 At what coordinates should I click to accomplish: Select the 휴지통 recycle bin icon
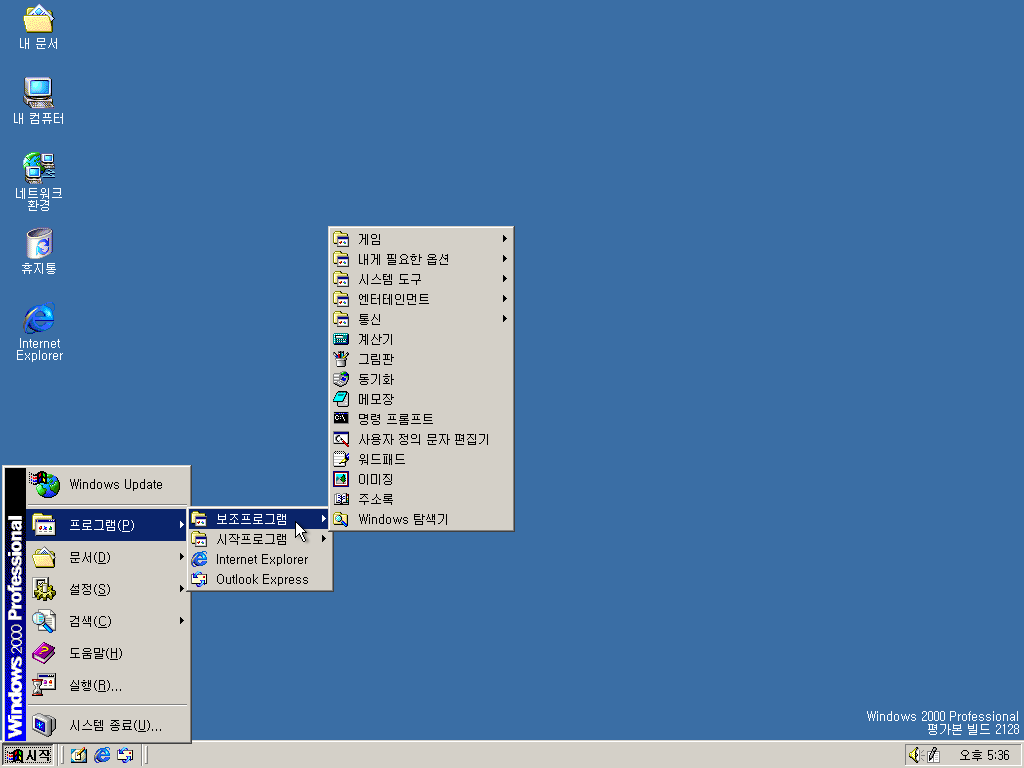pos(39,251)
